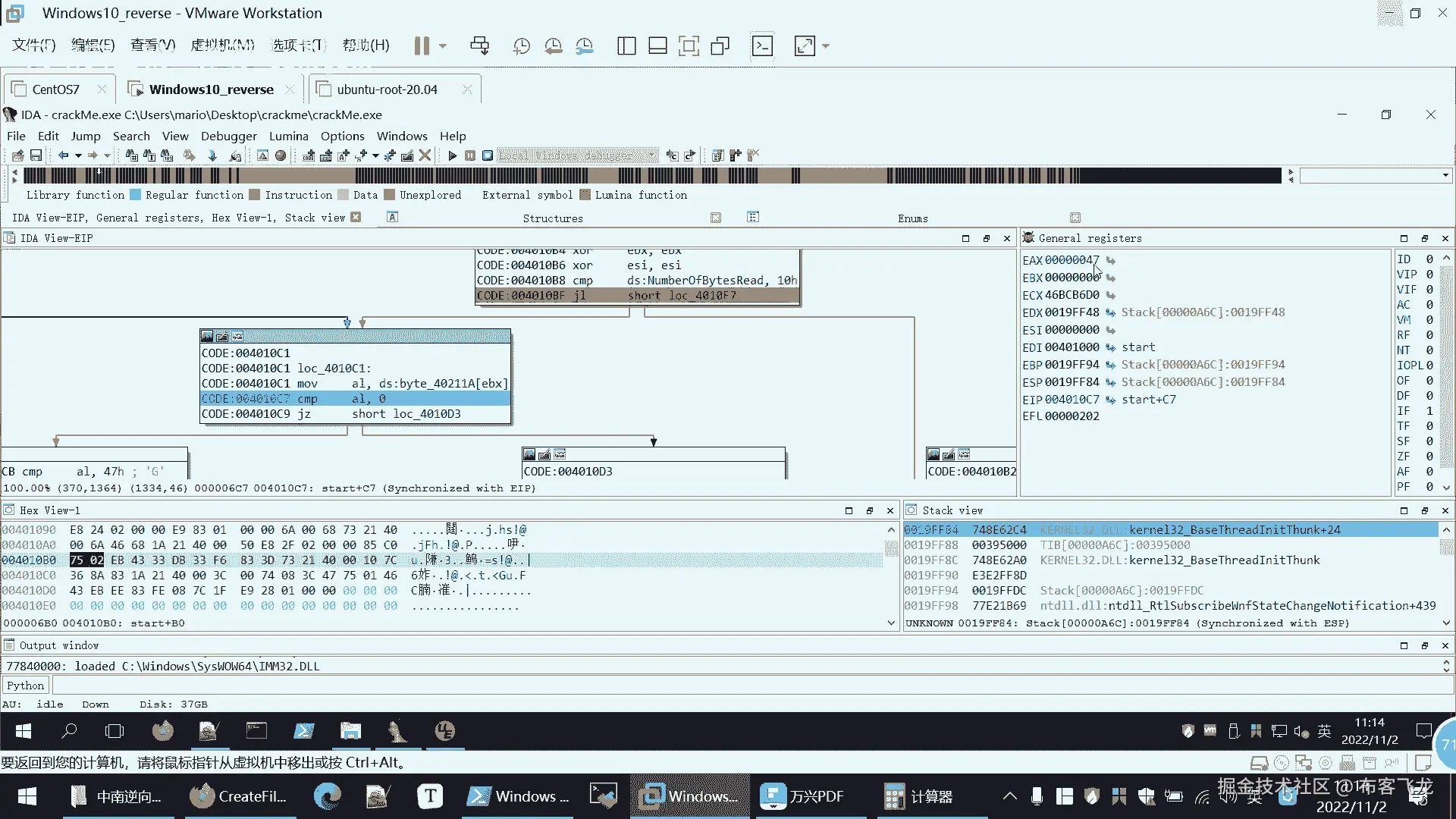Click the start+C7 link beside EIP

pos(1148,400)
